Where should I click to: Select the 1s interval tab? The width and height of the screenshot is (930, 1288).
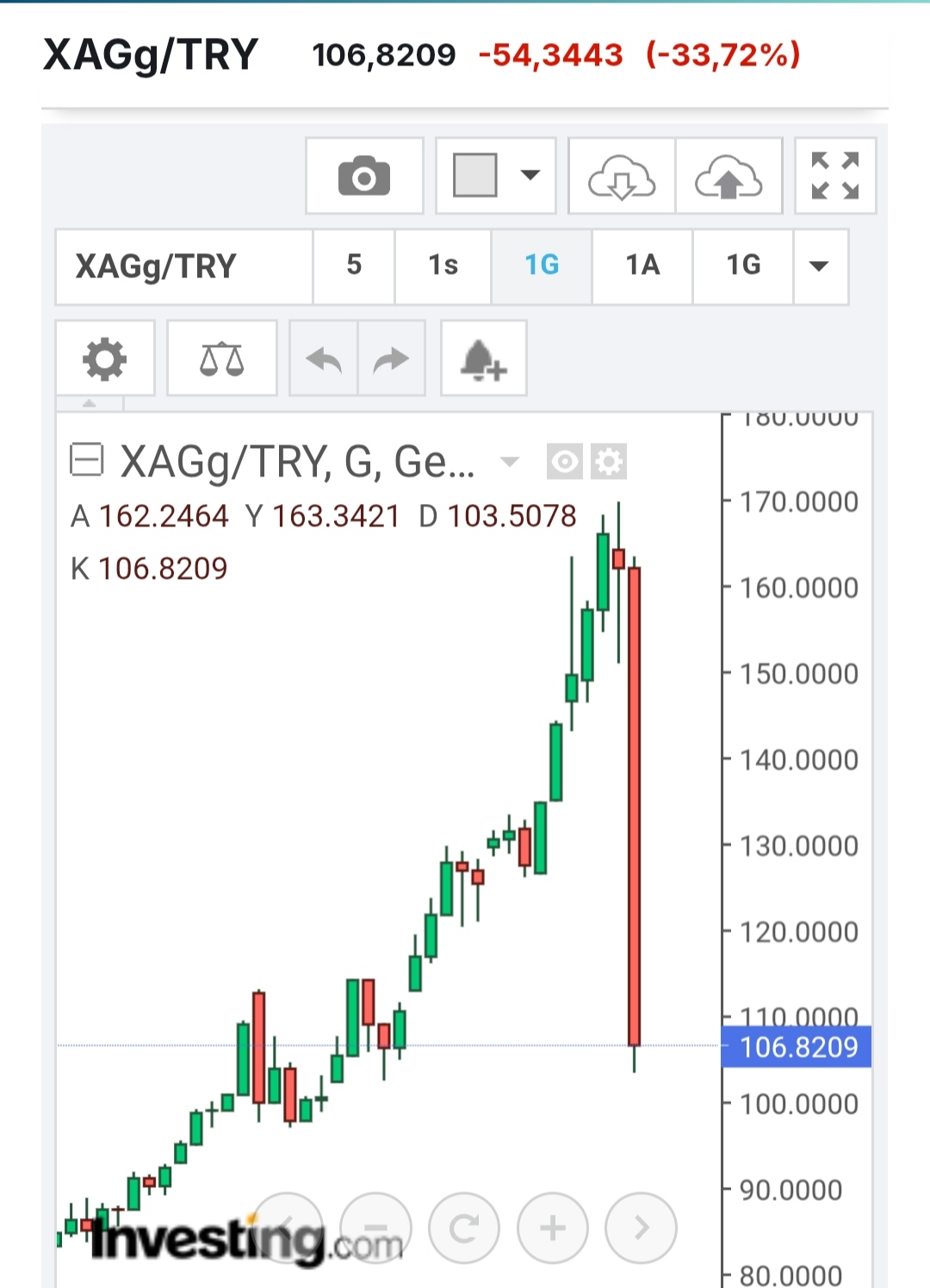pos(443,266)
